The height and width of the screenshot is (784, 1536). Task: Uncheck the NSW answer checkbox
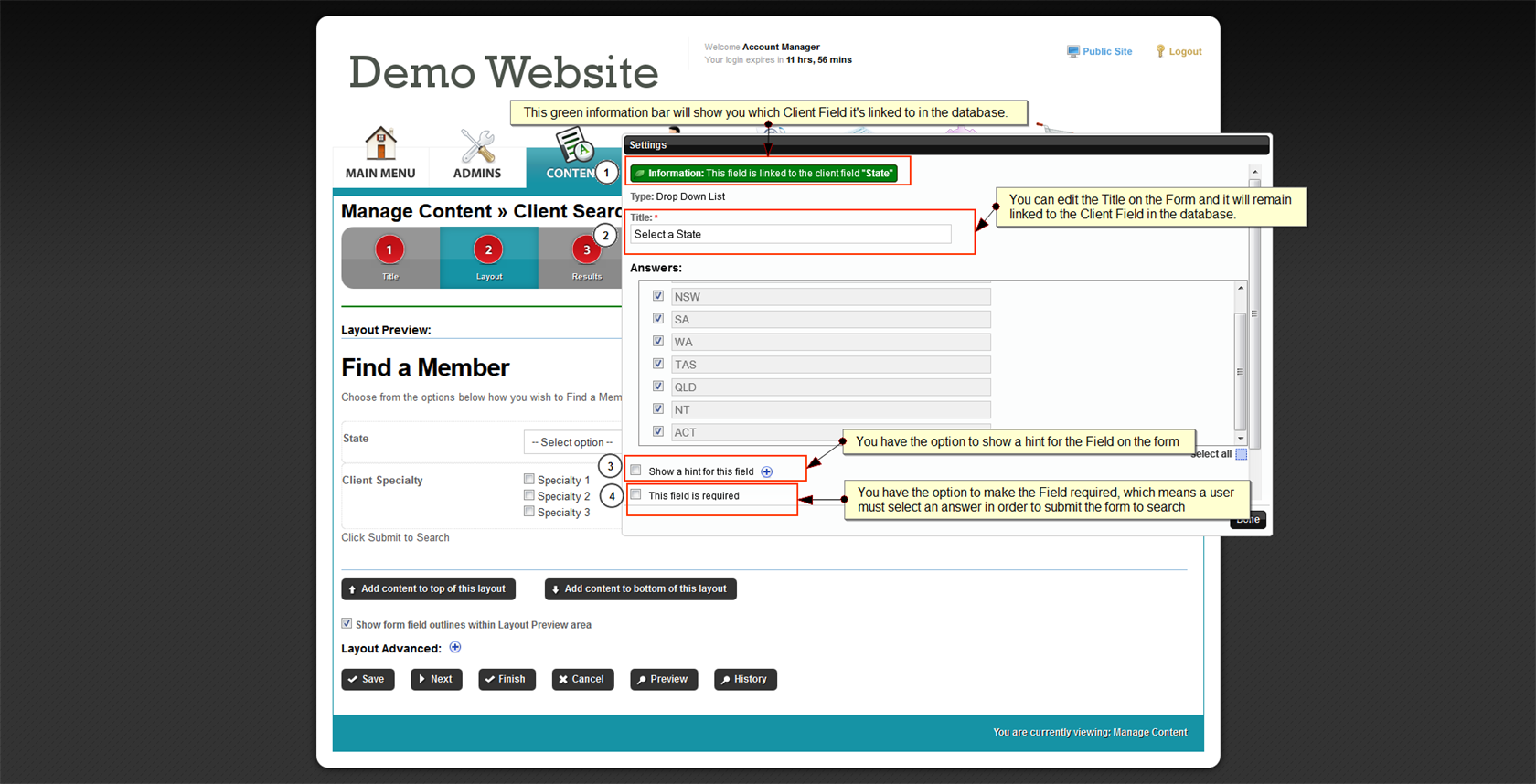658,296
